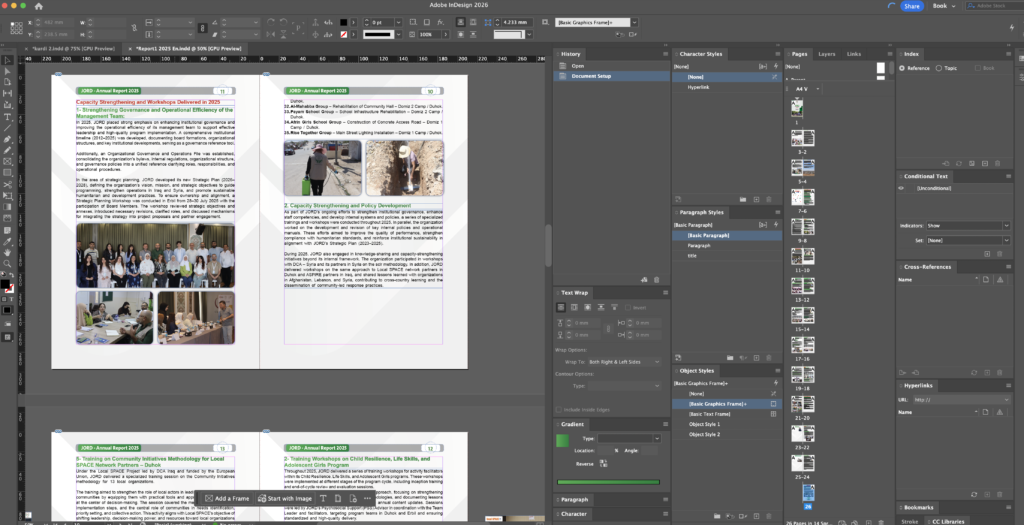Viewport: 1024px width, 525px height.
Task: Select the Hand tool
Action: click(7, 251)
